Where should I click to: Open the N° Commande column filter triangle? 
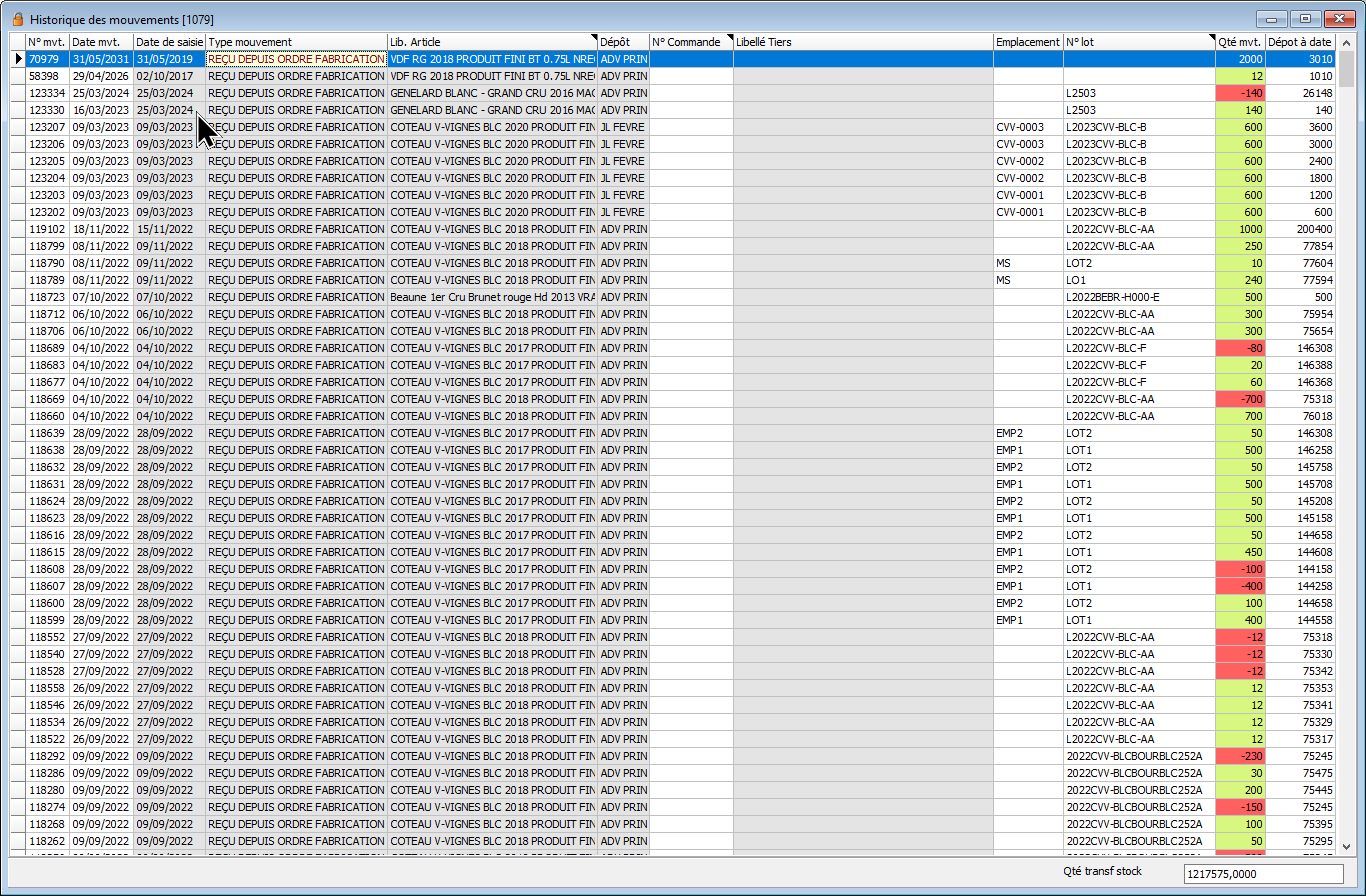click(x=729, y=38)
